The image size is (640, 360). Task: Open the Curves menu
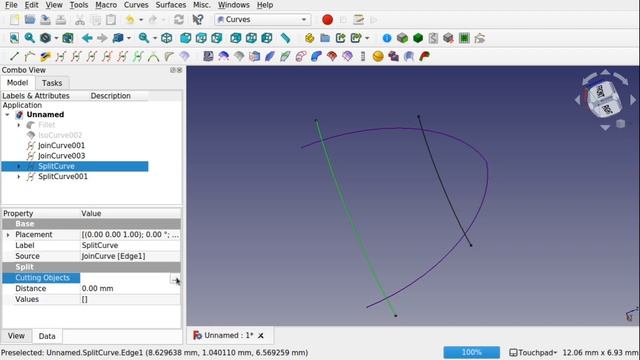coord(136,5)
